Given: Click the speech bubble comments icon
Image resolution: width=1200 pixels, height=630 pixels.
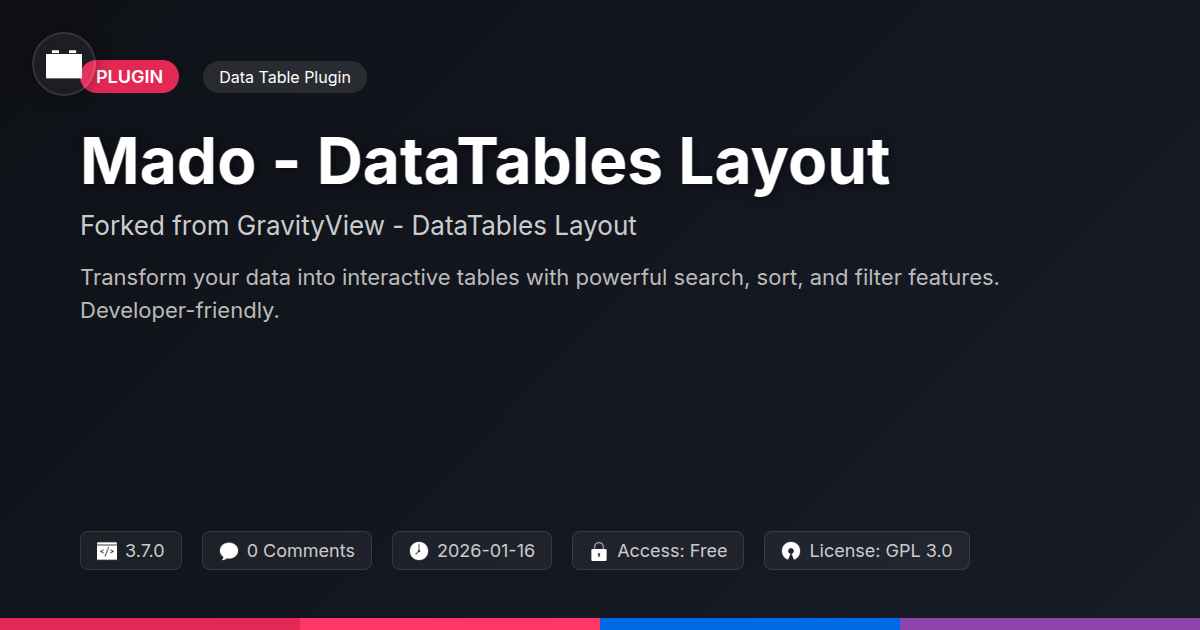Looking at the screenshot, I should pos(229,551).
